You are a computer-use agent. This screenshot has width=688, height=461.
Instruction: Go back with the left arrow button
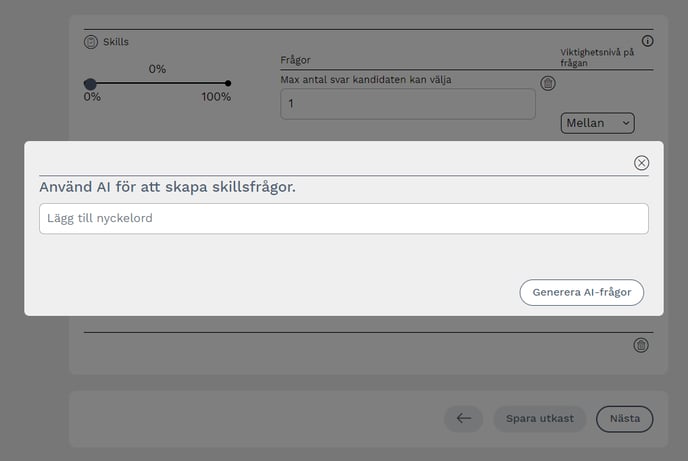tap(463, 418)
